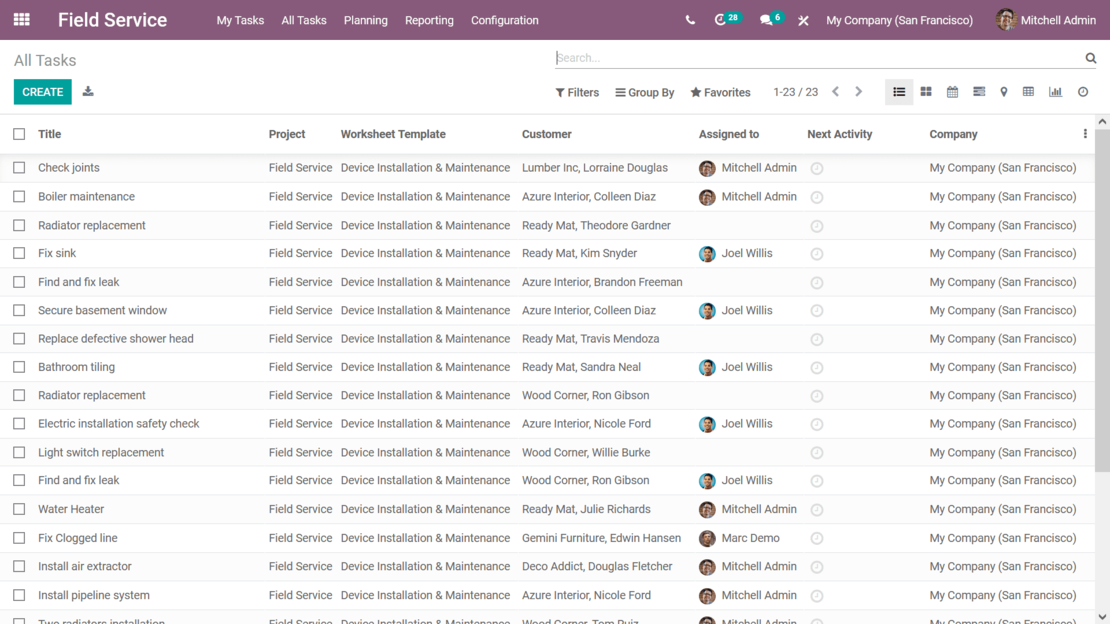Viewport: 1110px width, 624px height.
Task: Open the Map view
Action: pyautogui.click(x=1003, y=91)
